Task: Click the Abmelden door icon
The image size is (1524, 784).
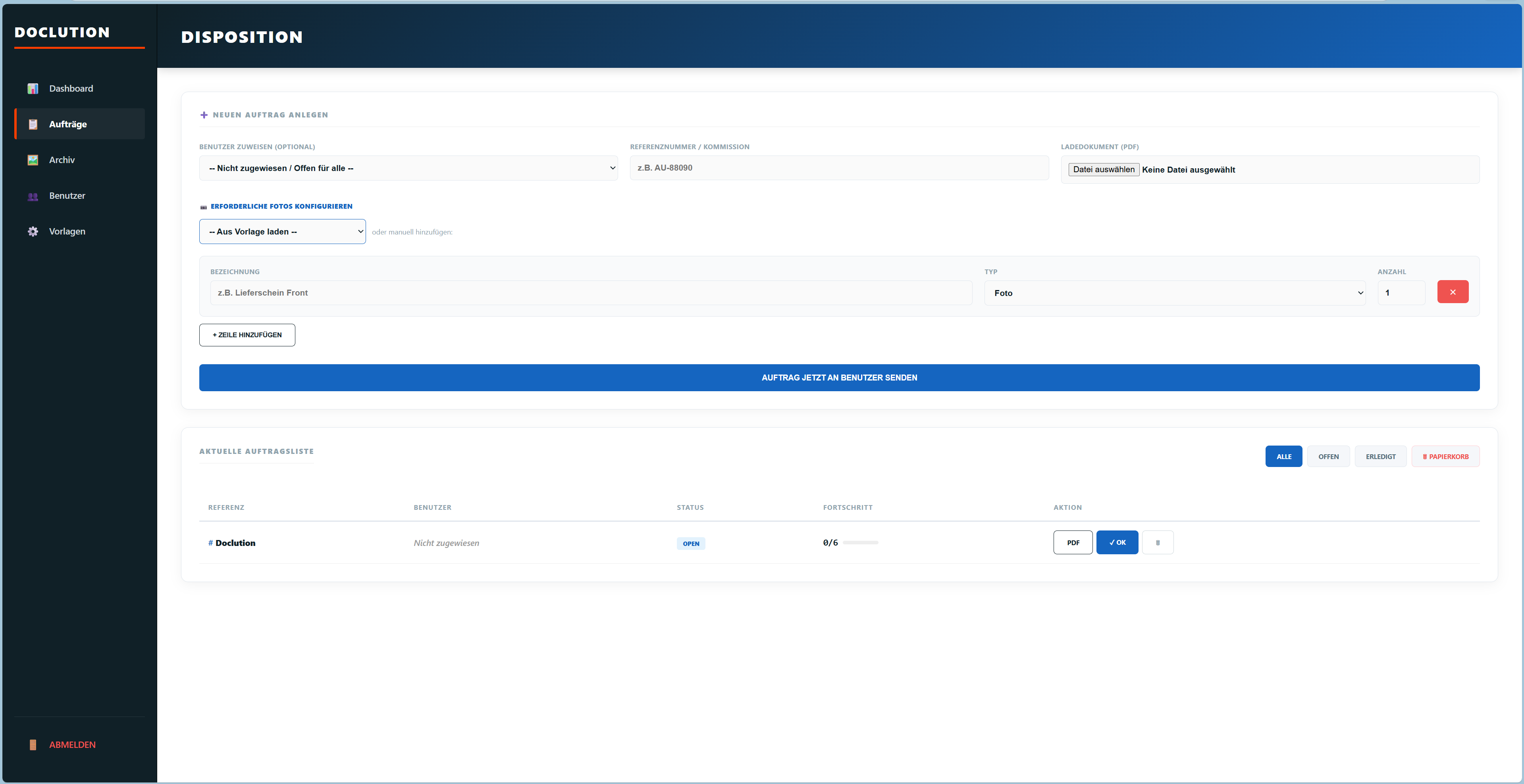Action: pos(33,745)
